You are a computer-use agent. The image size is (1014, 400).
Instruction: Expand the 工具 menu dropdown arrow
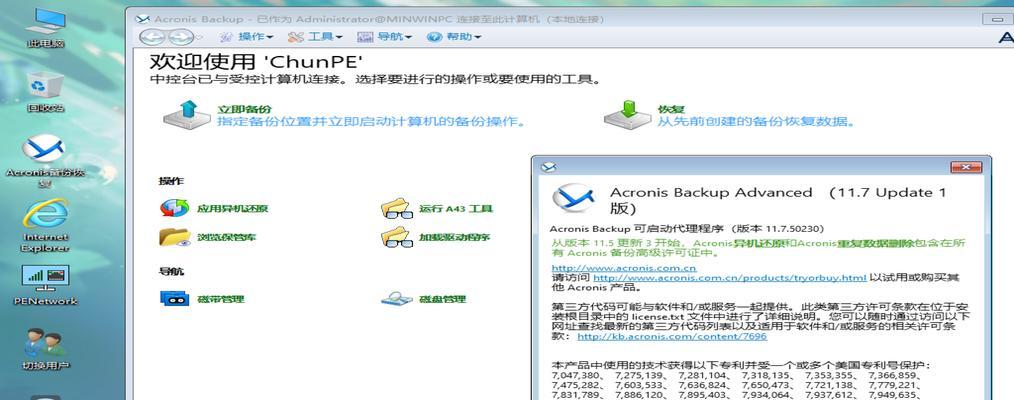point(339,37)
